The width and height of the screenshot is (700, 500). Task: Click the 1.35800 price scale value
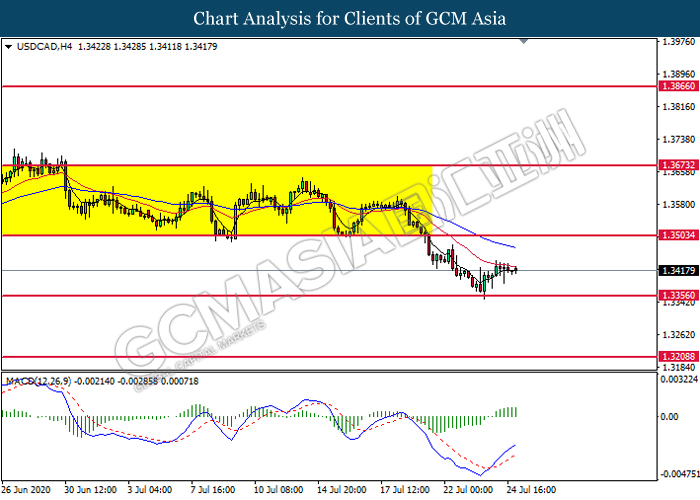[679, 204]
